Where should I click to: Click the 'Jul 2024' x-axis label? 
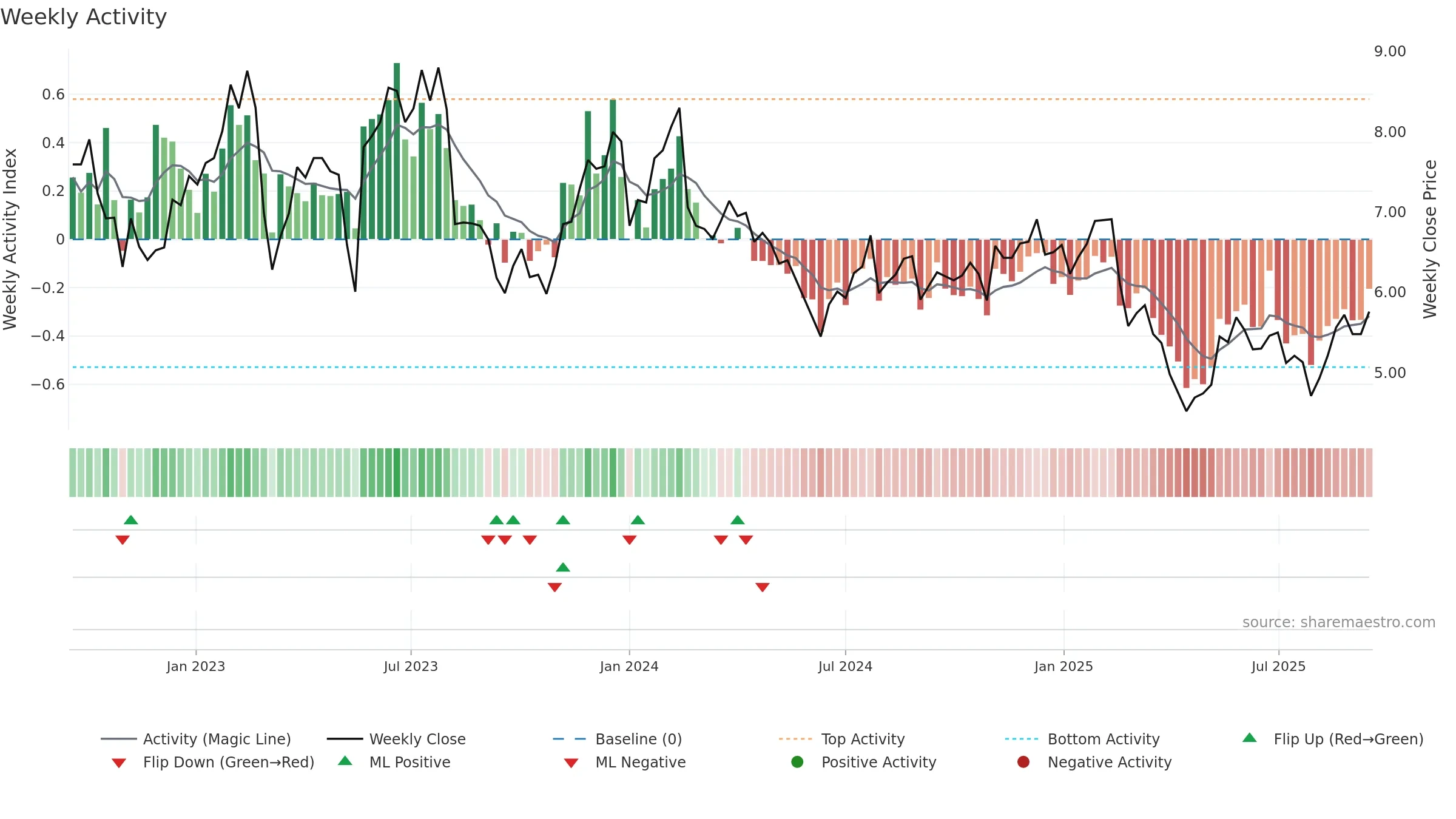pyautogui.click(x=845, y=666)
